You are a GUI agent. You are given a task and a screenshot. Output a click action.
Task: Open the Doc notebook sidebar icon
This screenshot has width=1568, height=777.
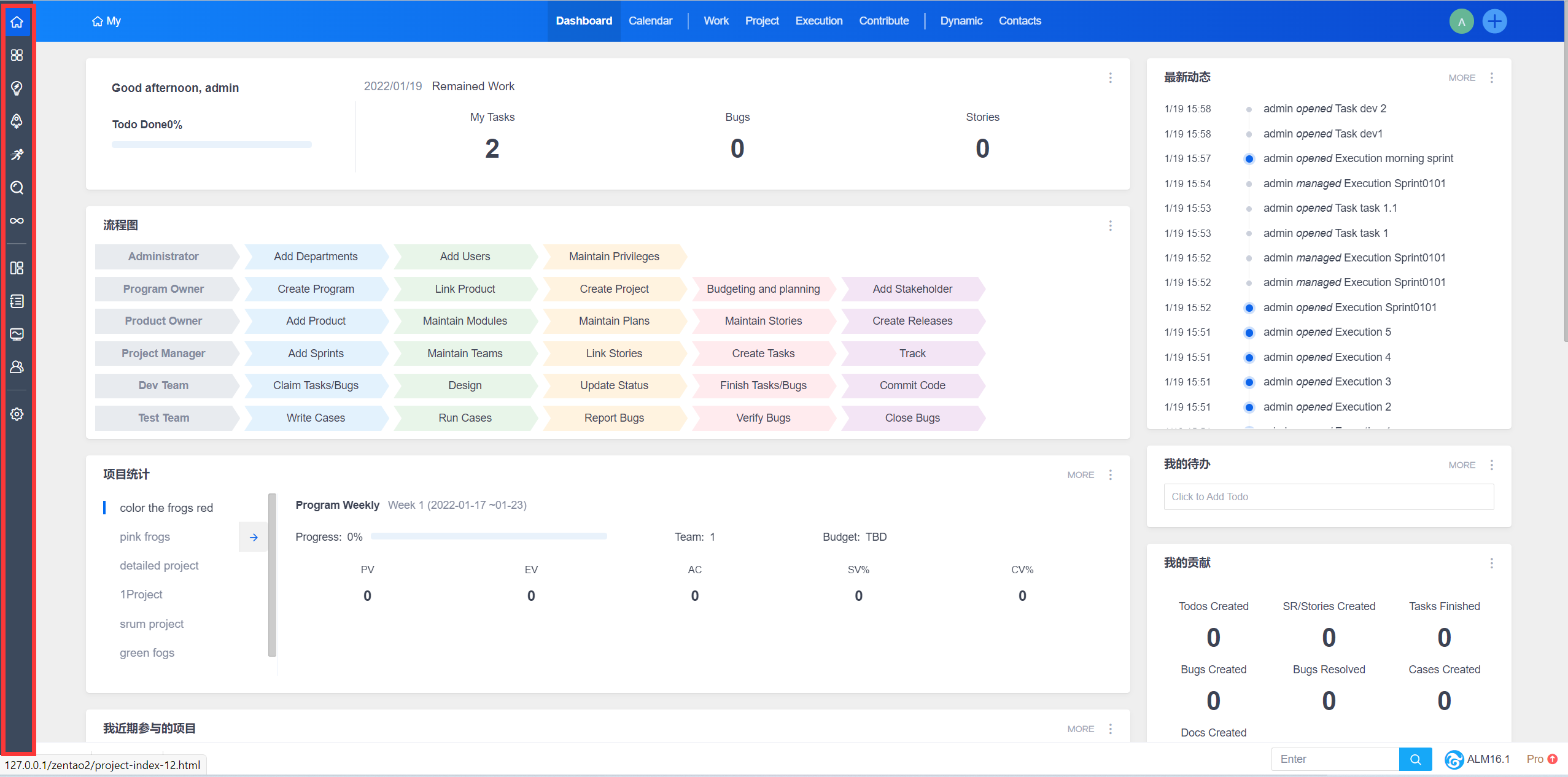17,301
